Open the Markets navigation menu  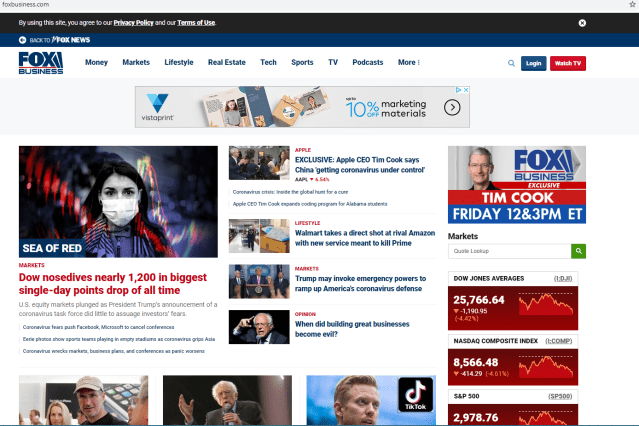(136, 62)
